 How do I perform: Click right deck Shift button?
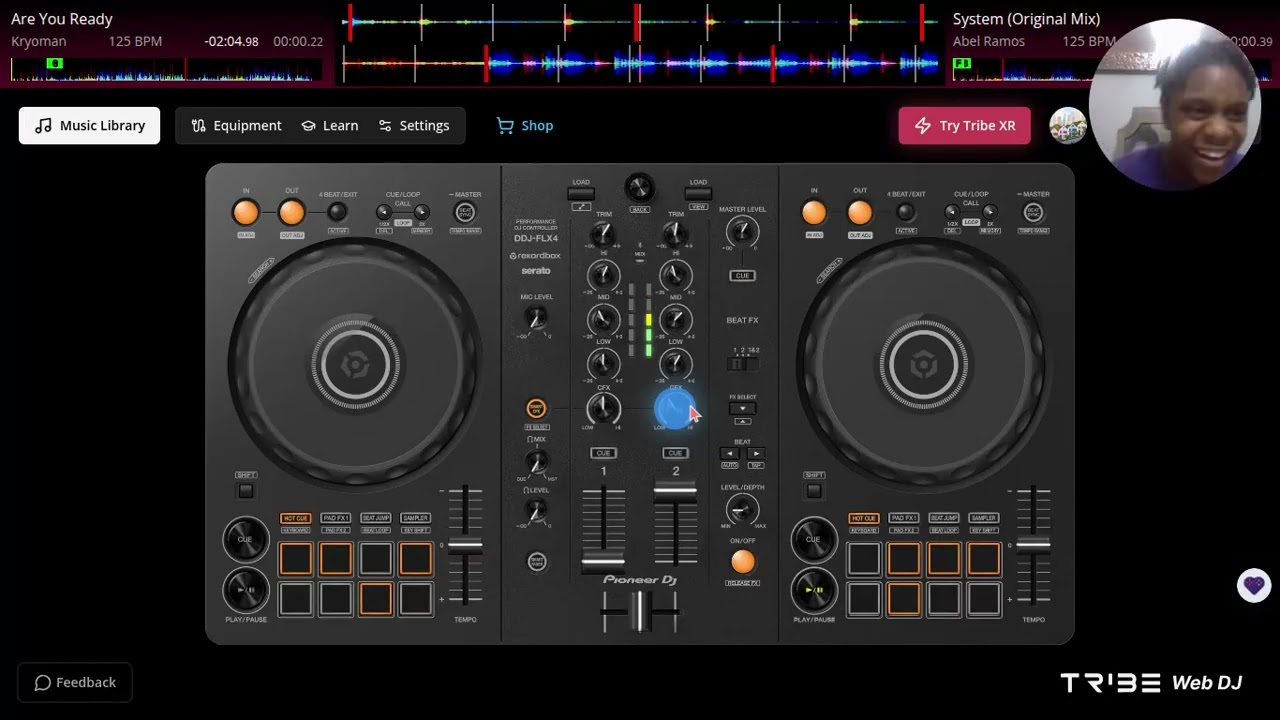pyautogui.click(x=814, y=490)
